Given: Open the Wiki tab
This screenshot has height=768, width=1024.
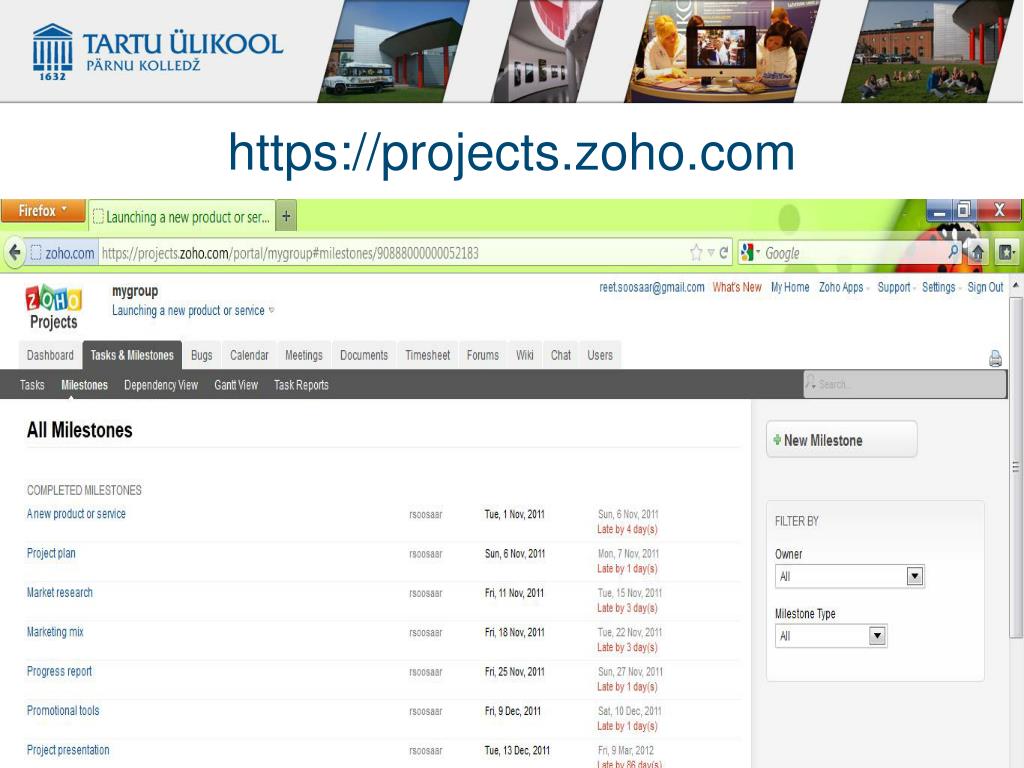Looking at the screenshot, I should tap(524, 355).
